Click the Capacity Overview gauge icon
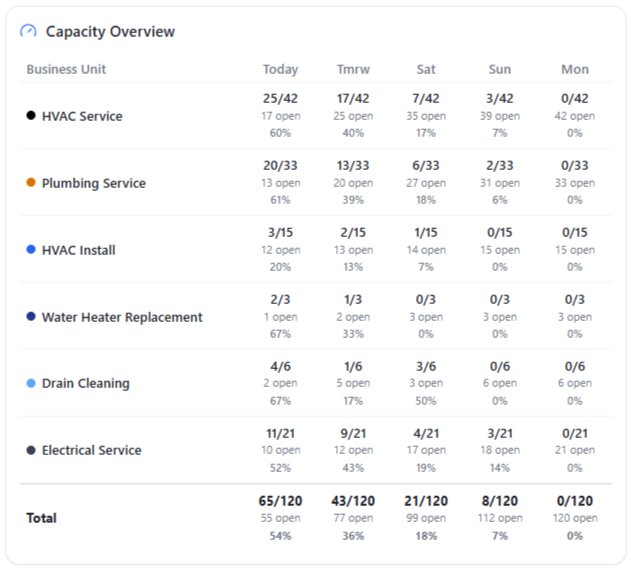631x569 pixels. coord(28,31)
